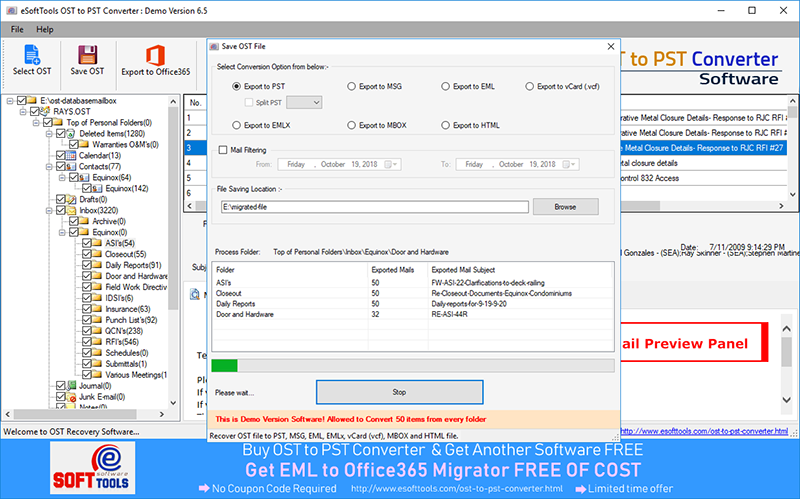This screenshot has height=499, width=800.
Task: Click the File Saving Location path field
Action: (375, 207)
